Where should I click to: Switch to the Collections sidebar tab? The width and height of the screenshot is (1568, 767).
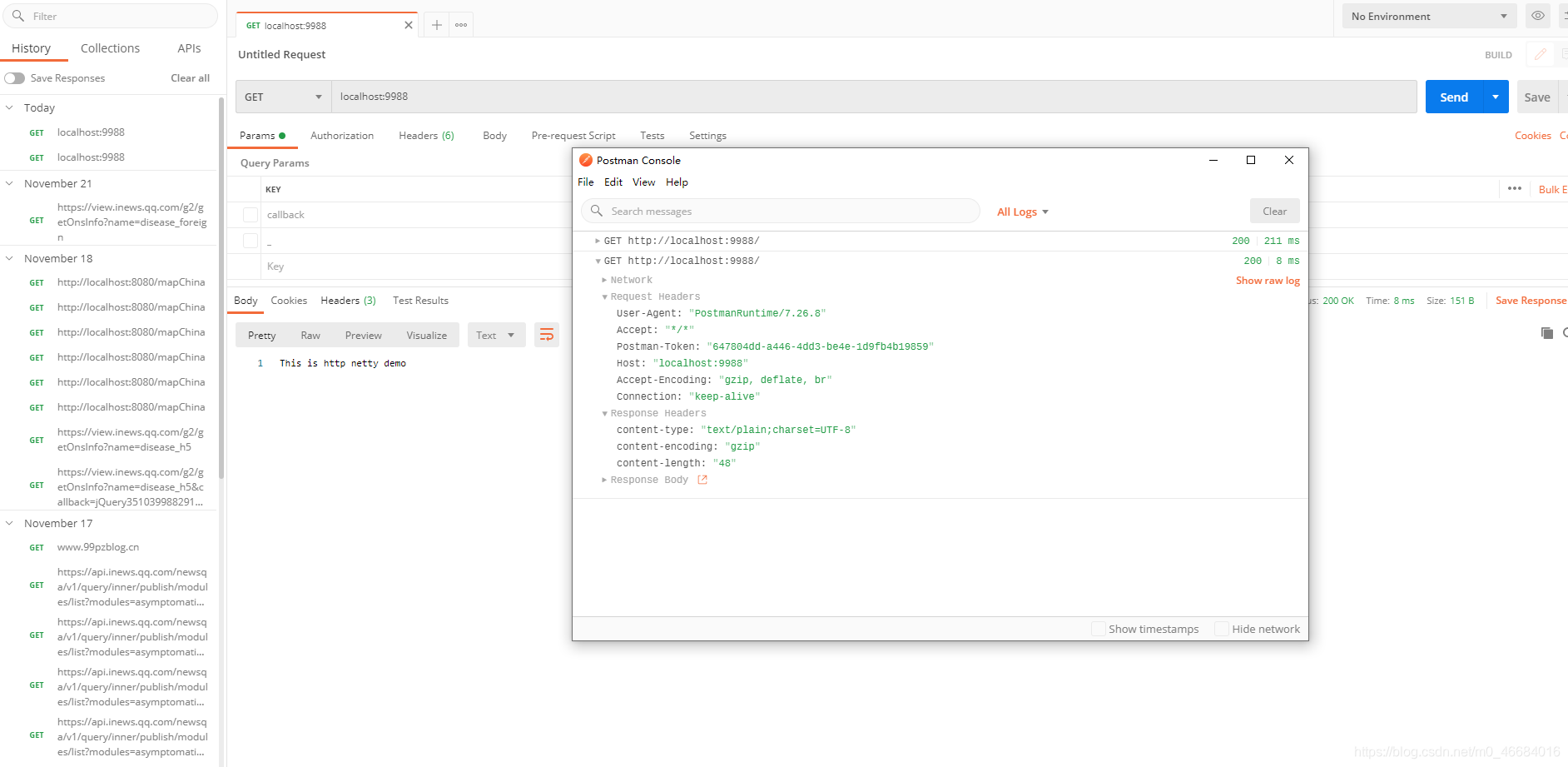tap(110, 48)
